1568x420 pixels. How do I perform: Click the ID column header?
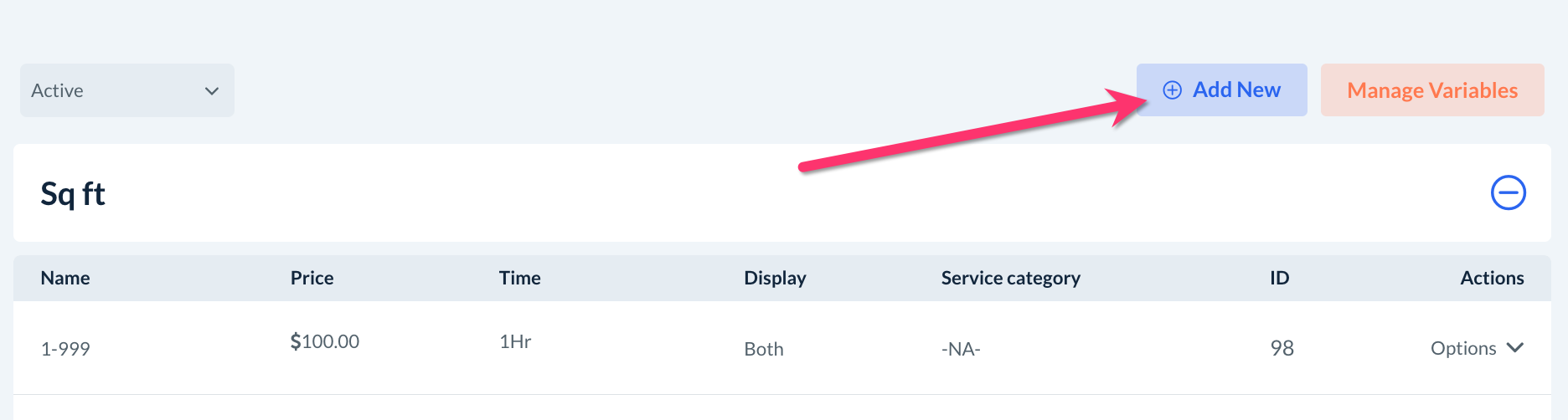coord(1279,278)
